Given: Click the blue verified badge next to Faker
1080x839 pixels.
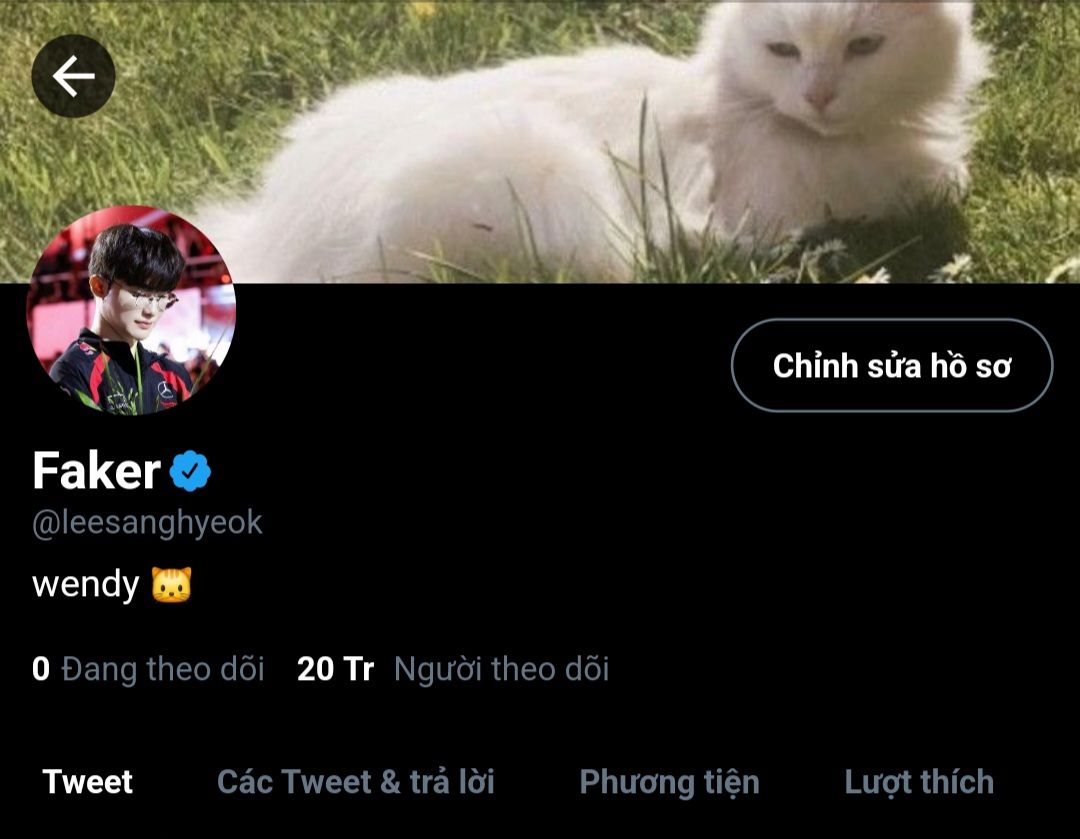Looking at the screenshot, I should [190, 471].
